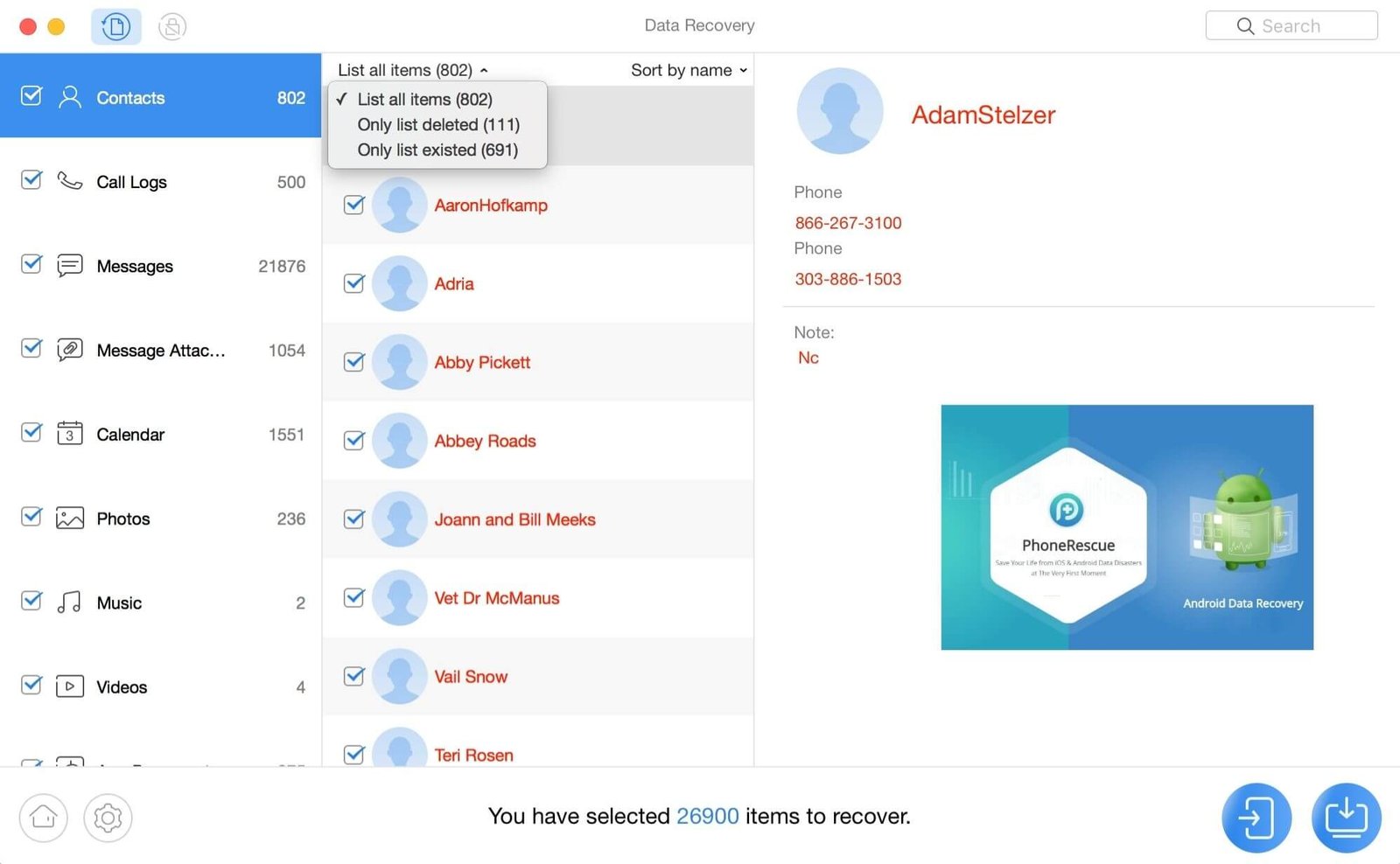Uncheck the Photos category checkbox

pos(31,517)
